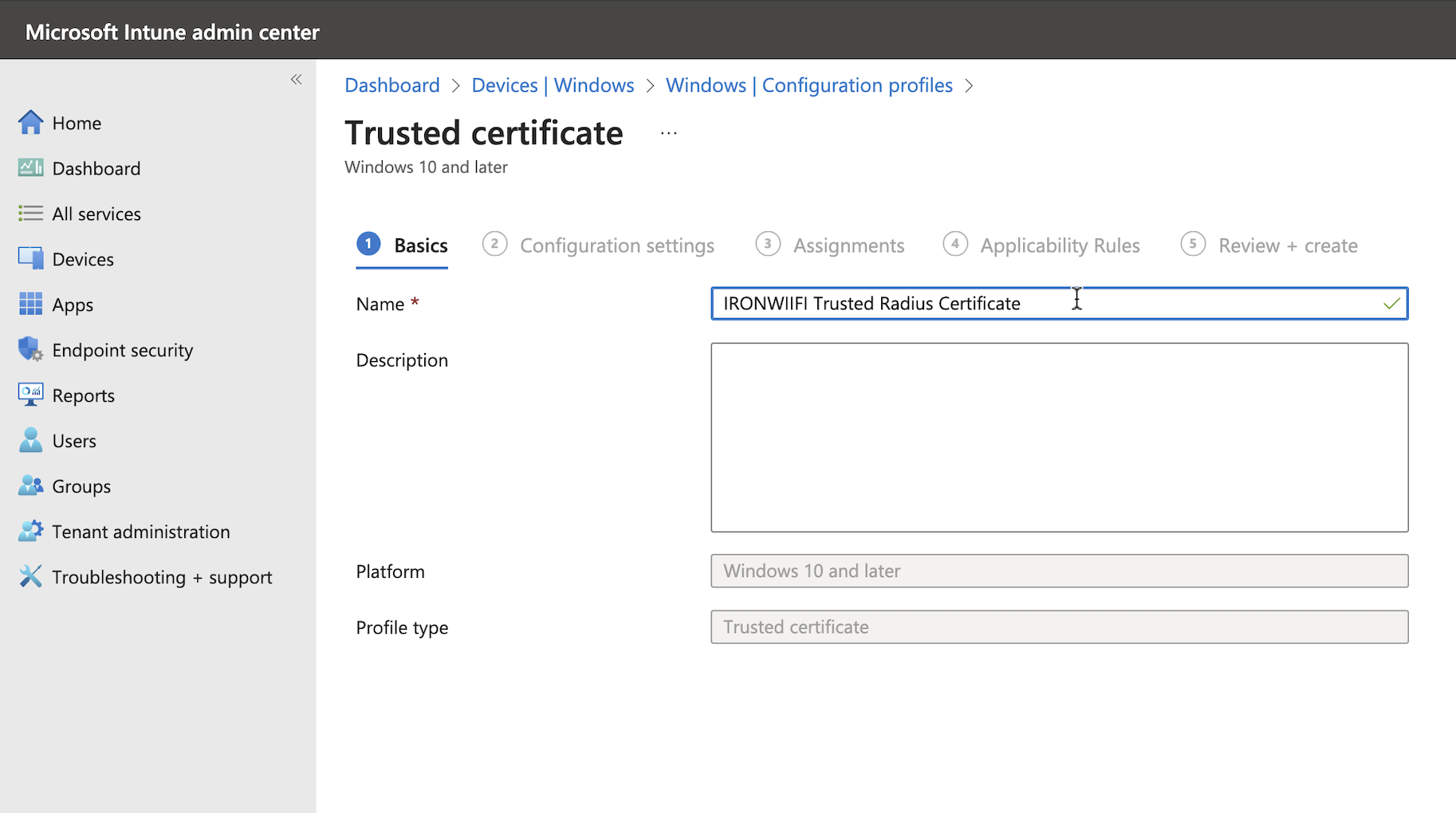1456x813 pixels.
Task: Select the Applicability Rules step
Action: tap(1060, 245)
